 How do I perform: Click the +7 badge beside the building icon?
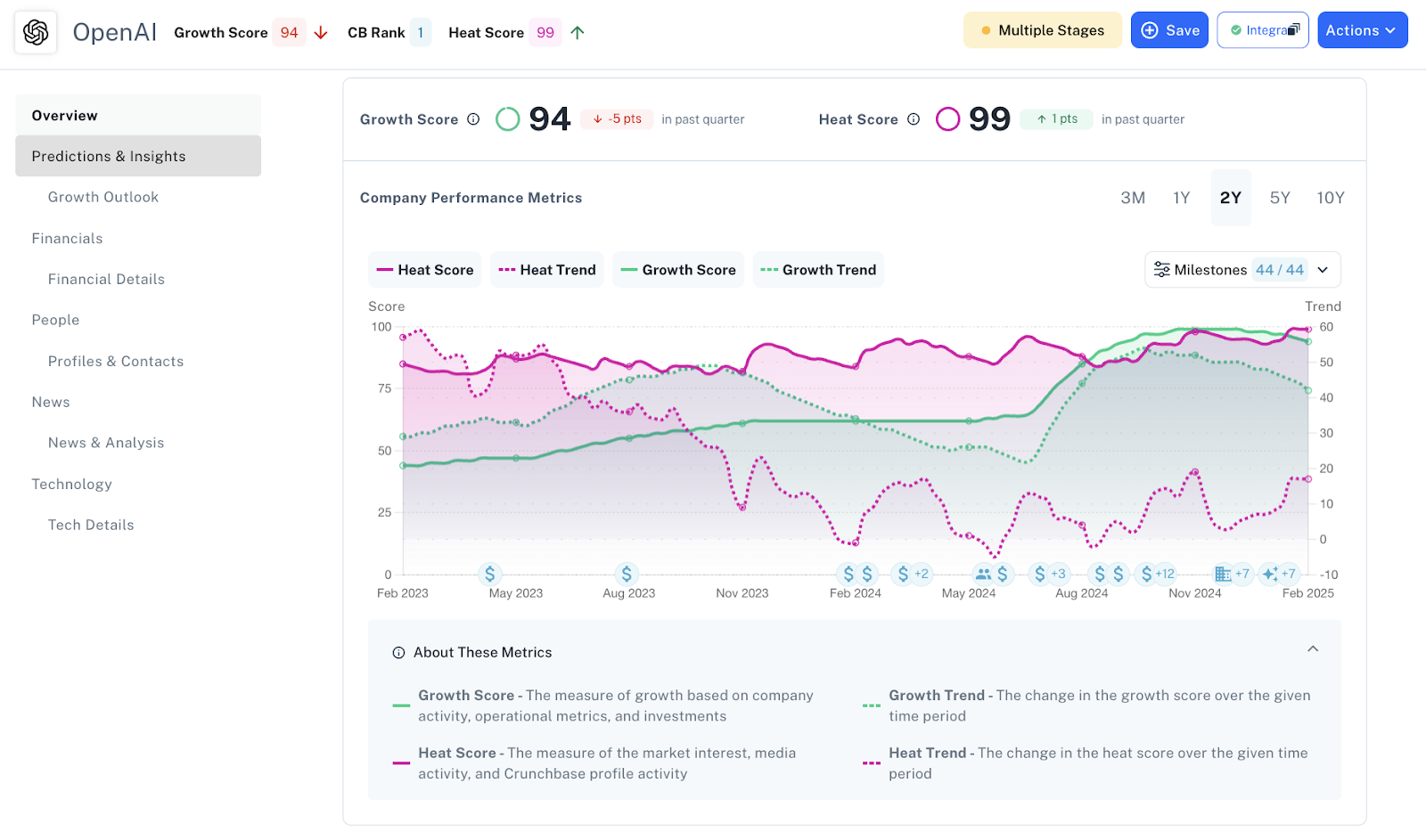pos(1242,574)
